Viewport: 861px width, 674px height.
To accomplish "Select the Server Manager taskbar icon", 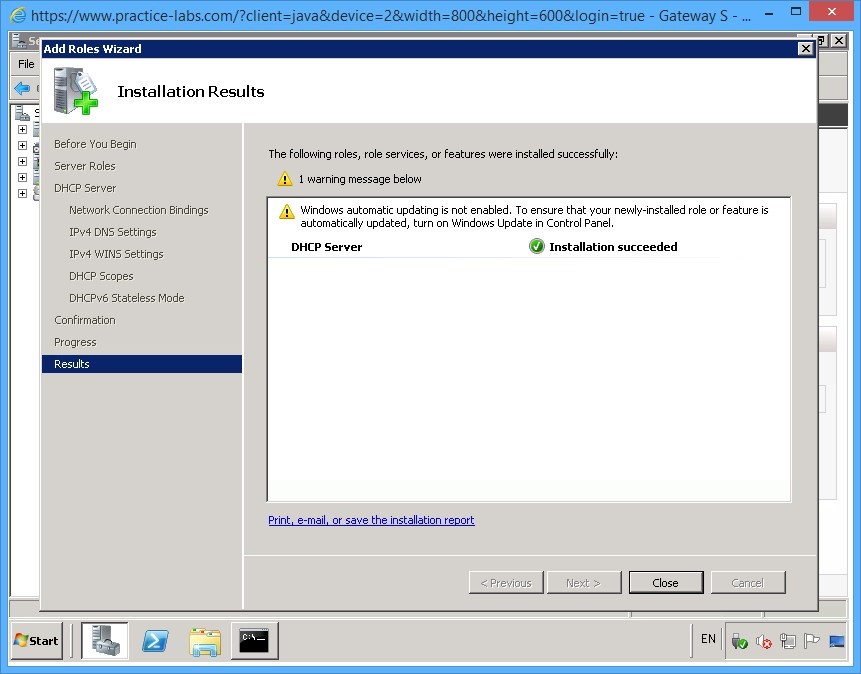I will tap(105, 640).
